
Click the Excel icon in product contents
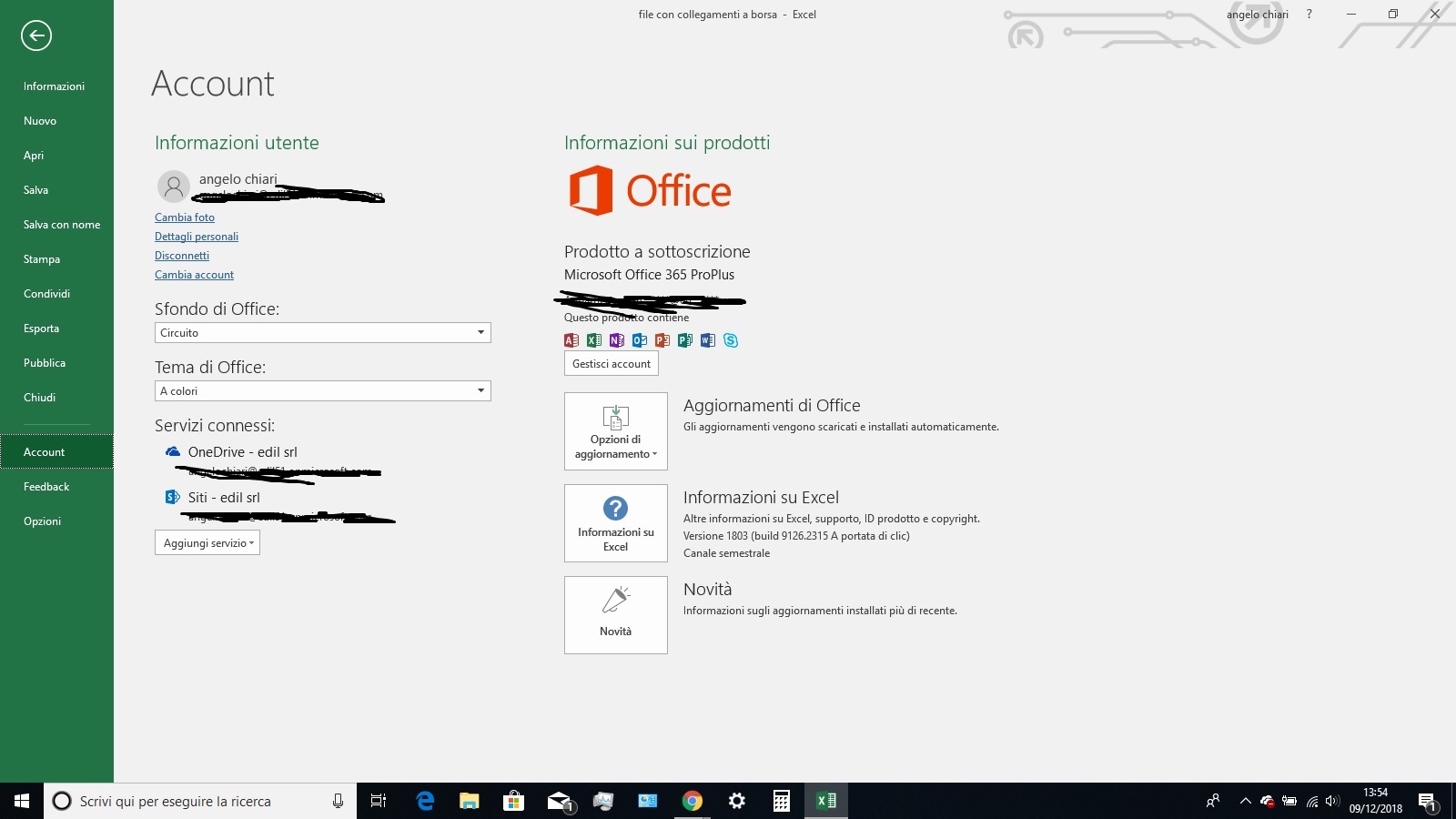[x=594, y=340]
